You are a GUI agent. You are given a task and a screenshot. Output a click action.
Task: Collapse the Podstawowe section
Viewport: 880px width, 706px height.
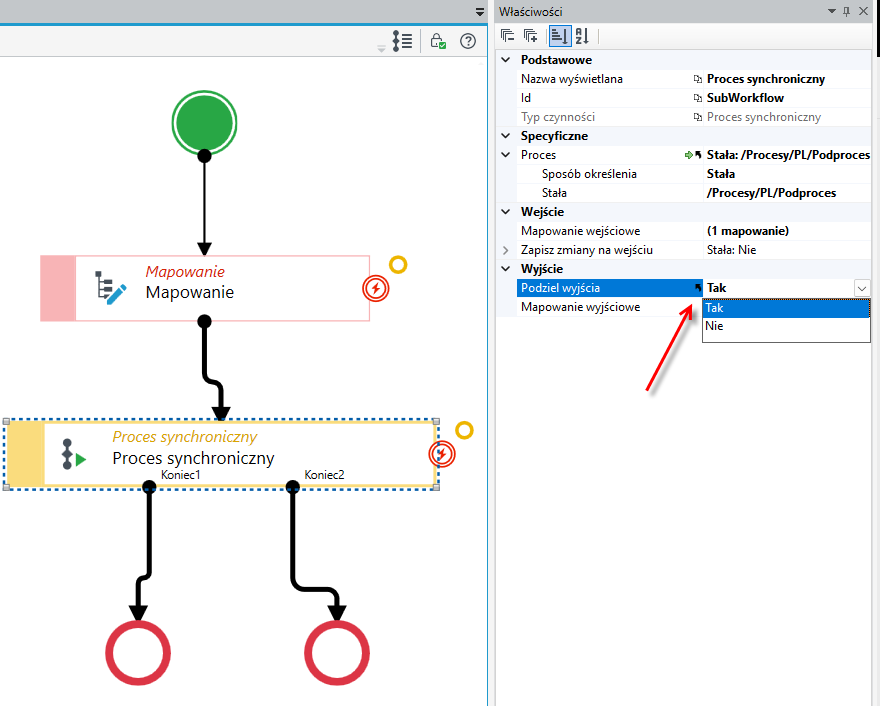click(506, 59)
